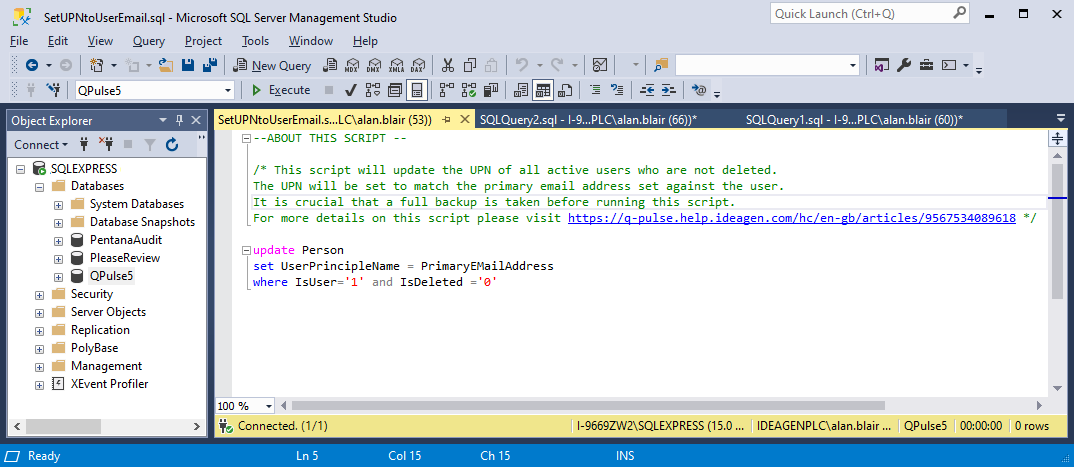Click the Copy icon in toolbar
The width and height of the screenshot is (1074, 467).
point(470,66)
